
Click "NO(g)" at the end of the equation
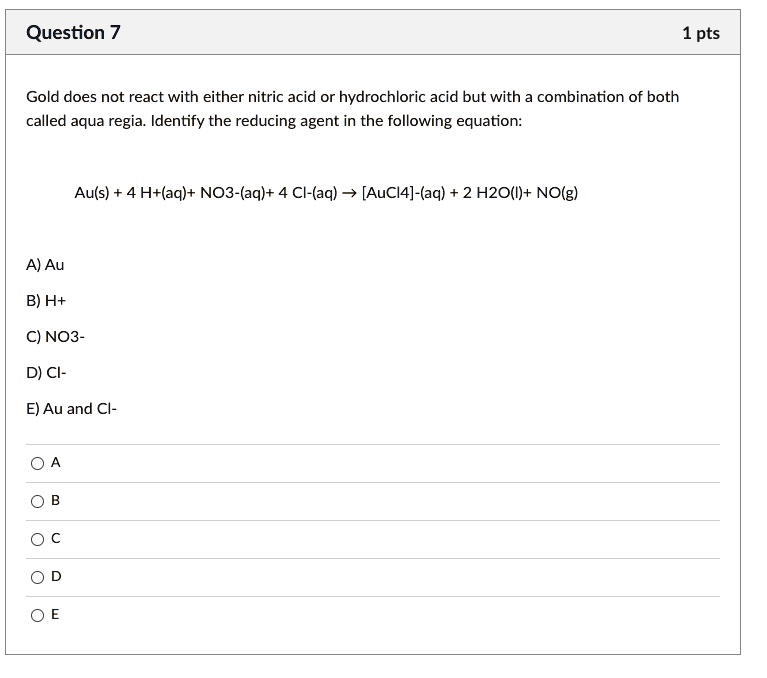point(557,192)
